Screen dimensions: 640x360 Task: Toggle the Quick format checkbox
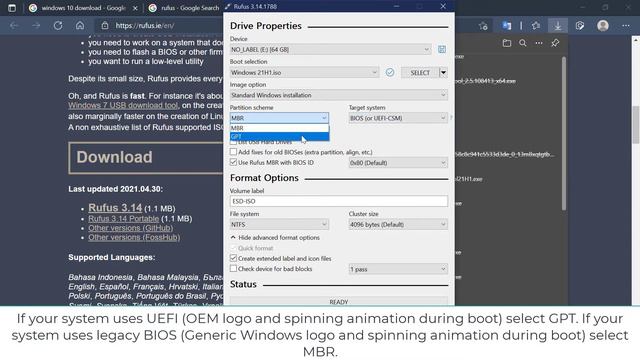tap(233, 248)
